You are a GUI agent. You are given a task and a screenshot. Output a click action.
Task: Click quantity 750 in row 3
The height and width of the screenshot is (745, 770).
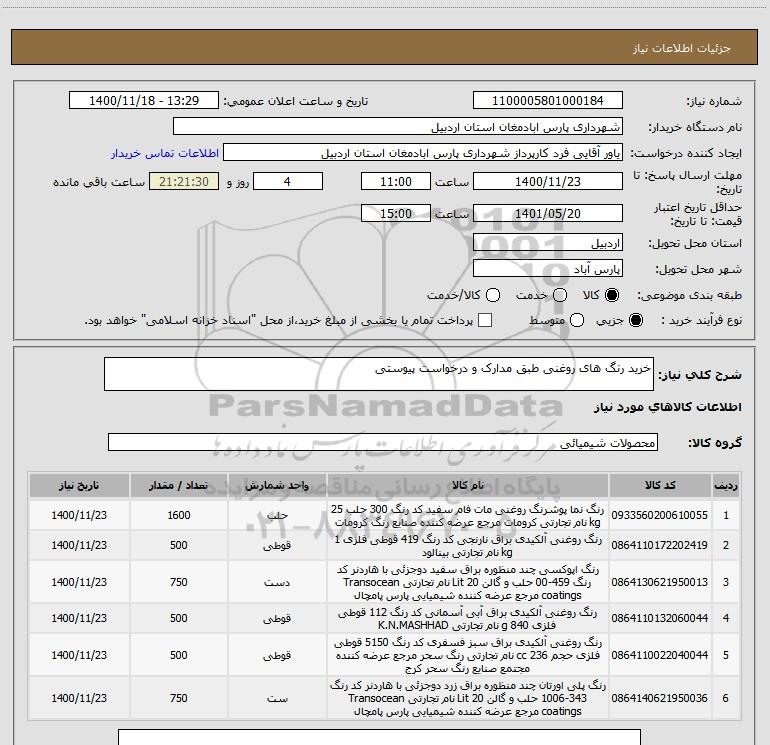coord(179,582)
